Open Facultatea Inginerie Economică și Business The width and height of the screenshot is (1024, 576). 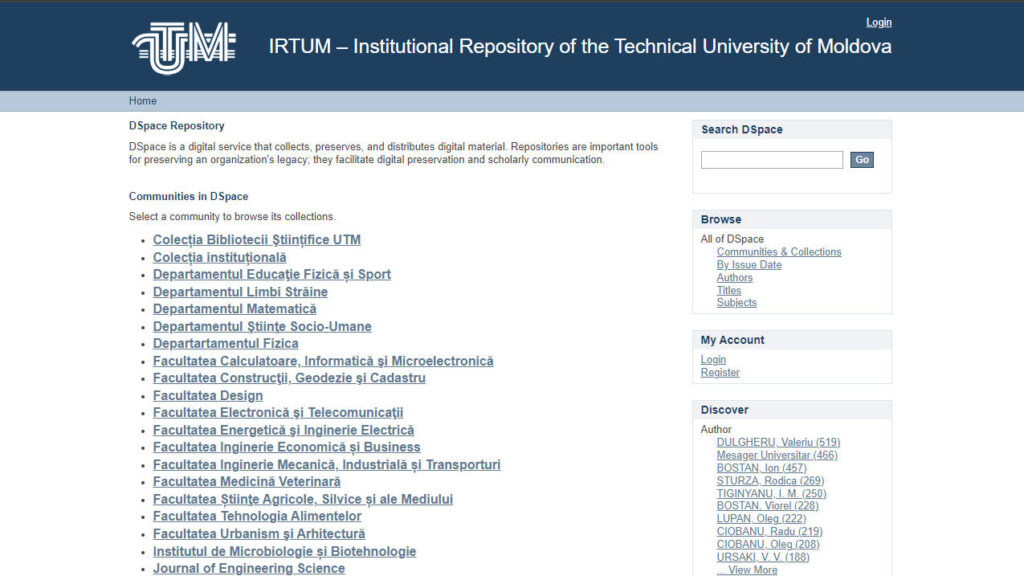click(x=287, y=447)
